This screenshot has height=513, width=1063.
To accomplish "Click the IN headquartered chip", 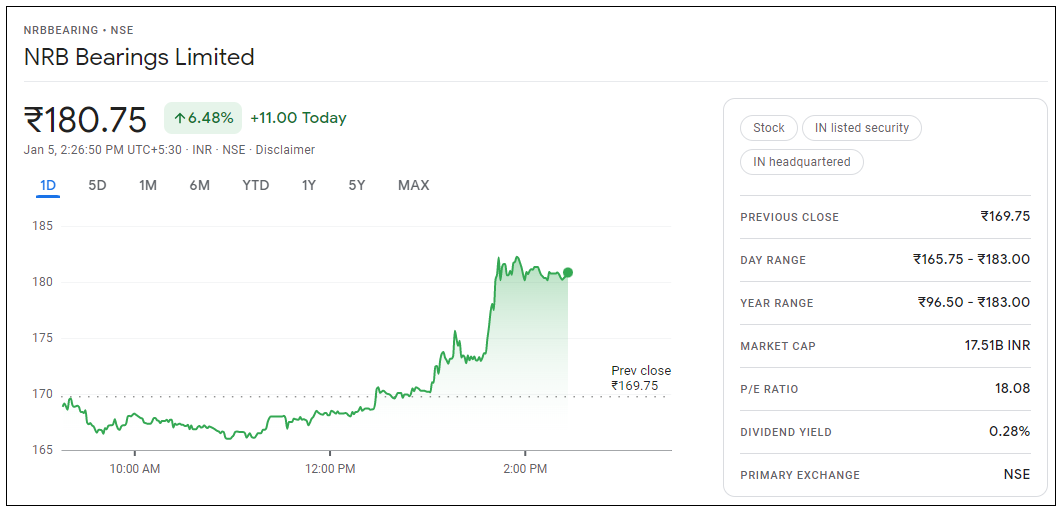I will 802,162.
